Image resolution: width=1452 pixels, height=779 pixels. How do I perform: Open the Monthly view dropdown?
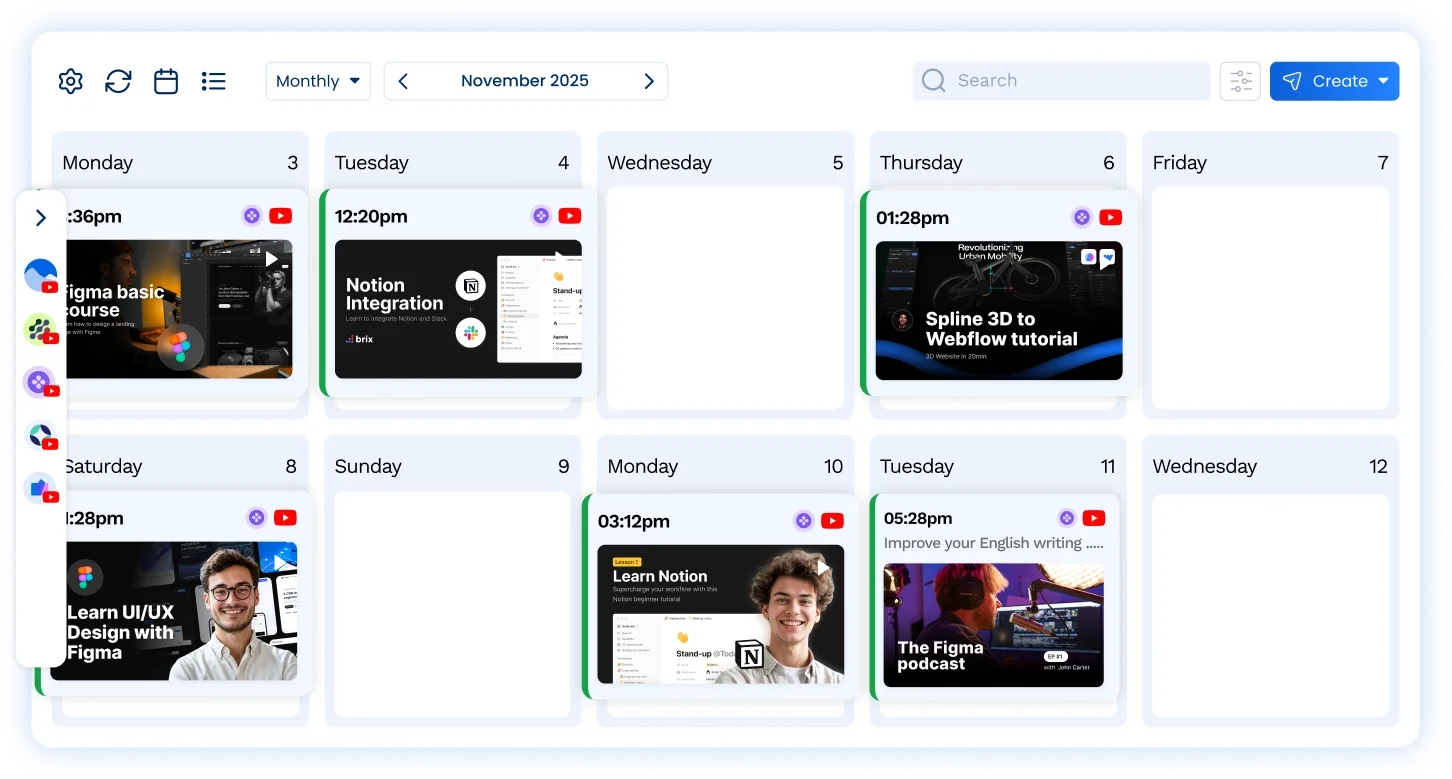(318, 81)
